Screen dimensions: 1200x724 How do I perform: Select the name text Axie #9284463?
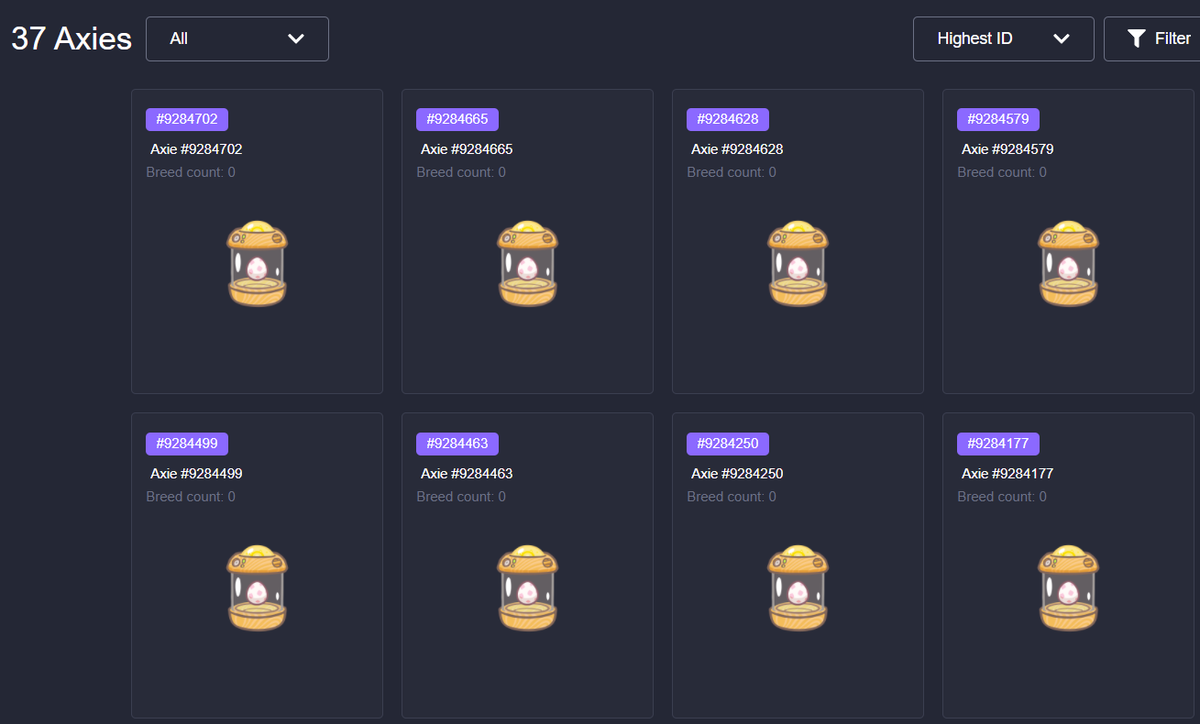tap(467, 473)
